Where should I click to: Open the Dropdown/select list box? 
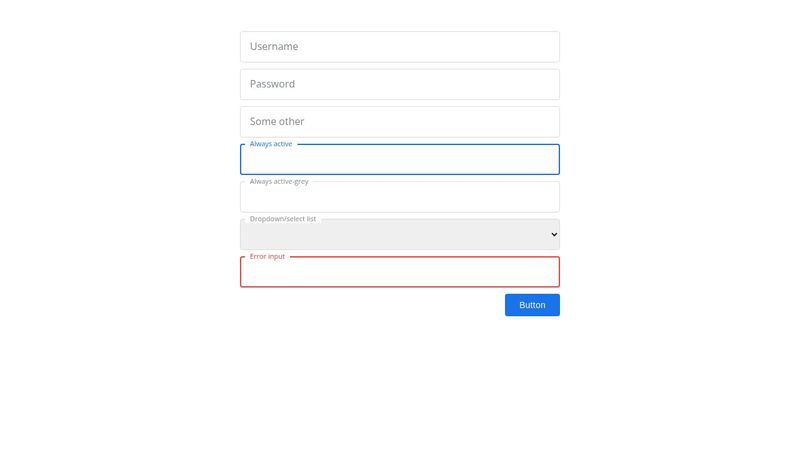tap(399, 234)
